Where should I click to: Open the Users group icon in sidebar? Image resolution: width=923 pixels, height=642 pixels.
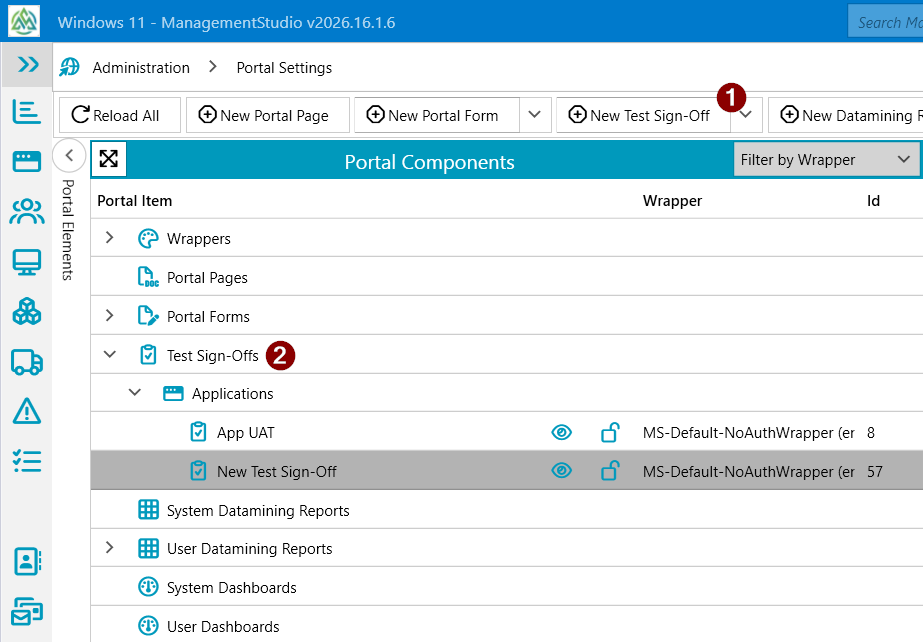click(26, 212)
